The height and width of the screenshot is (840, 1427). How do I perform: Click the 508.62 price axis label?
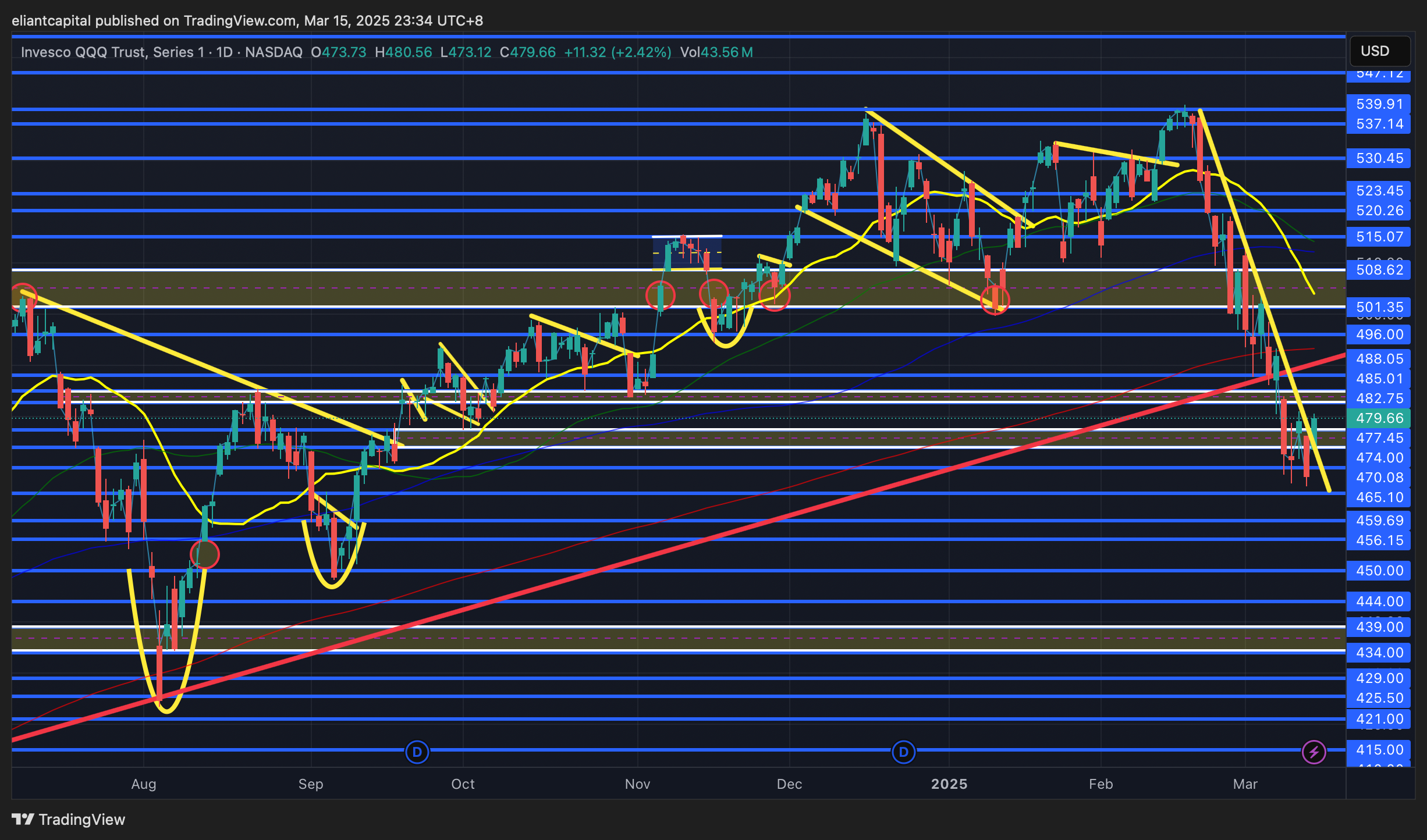tap(1379, 270)
